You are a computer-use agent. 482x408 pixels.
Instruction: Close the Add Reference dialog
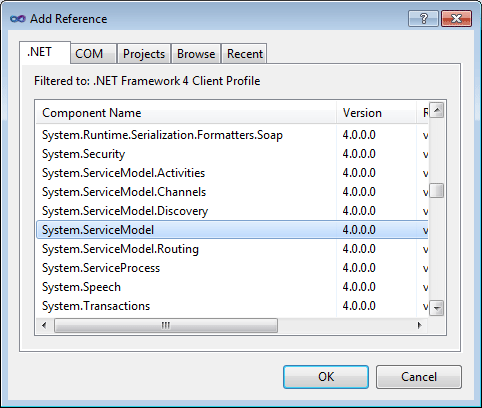point(456,18)
